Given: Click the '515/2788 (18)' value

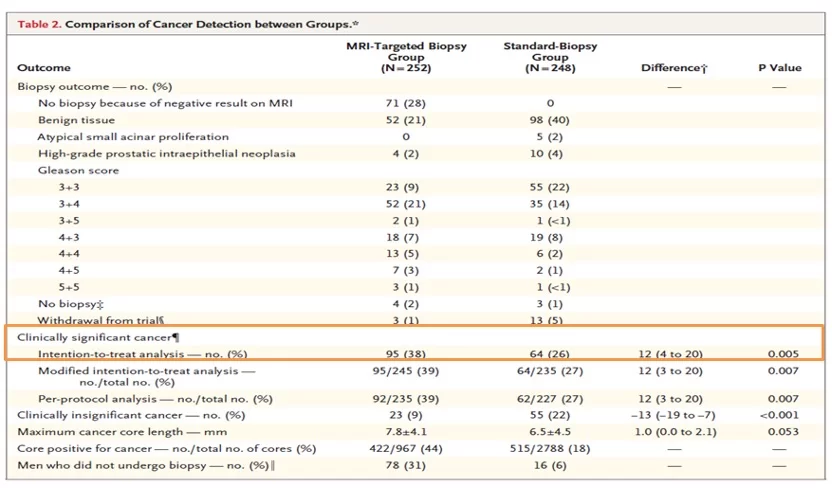Looking at the screenshot, I should 548,447.
